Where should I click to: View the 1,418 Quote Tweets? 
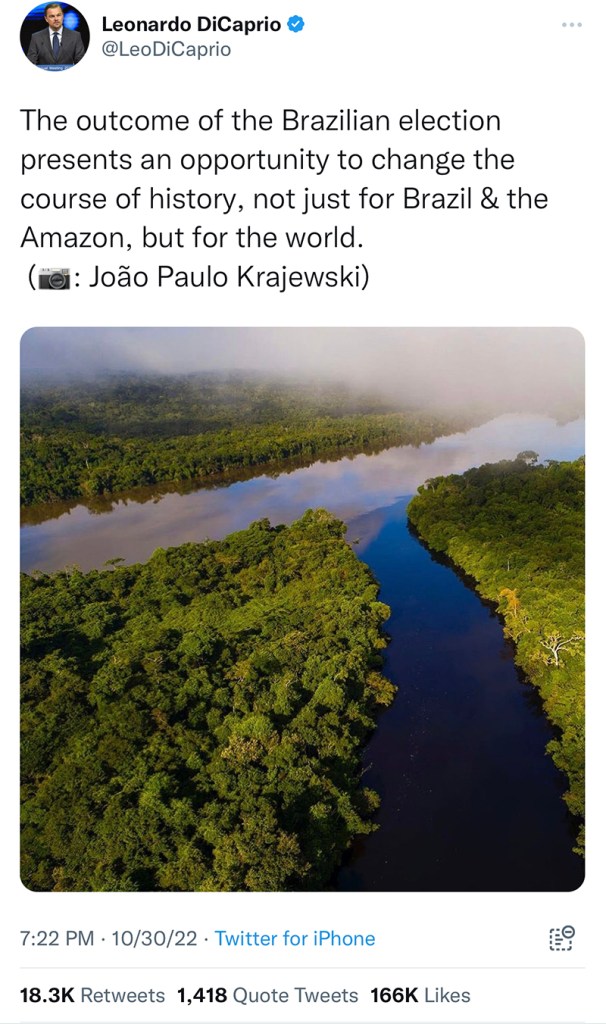267,995
